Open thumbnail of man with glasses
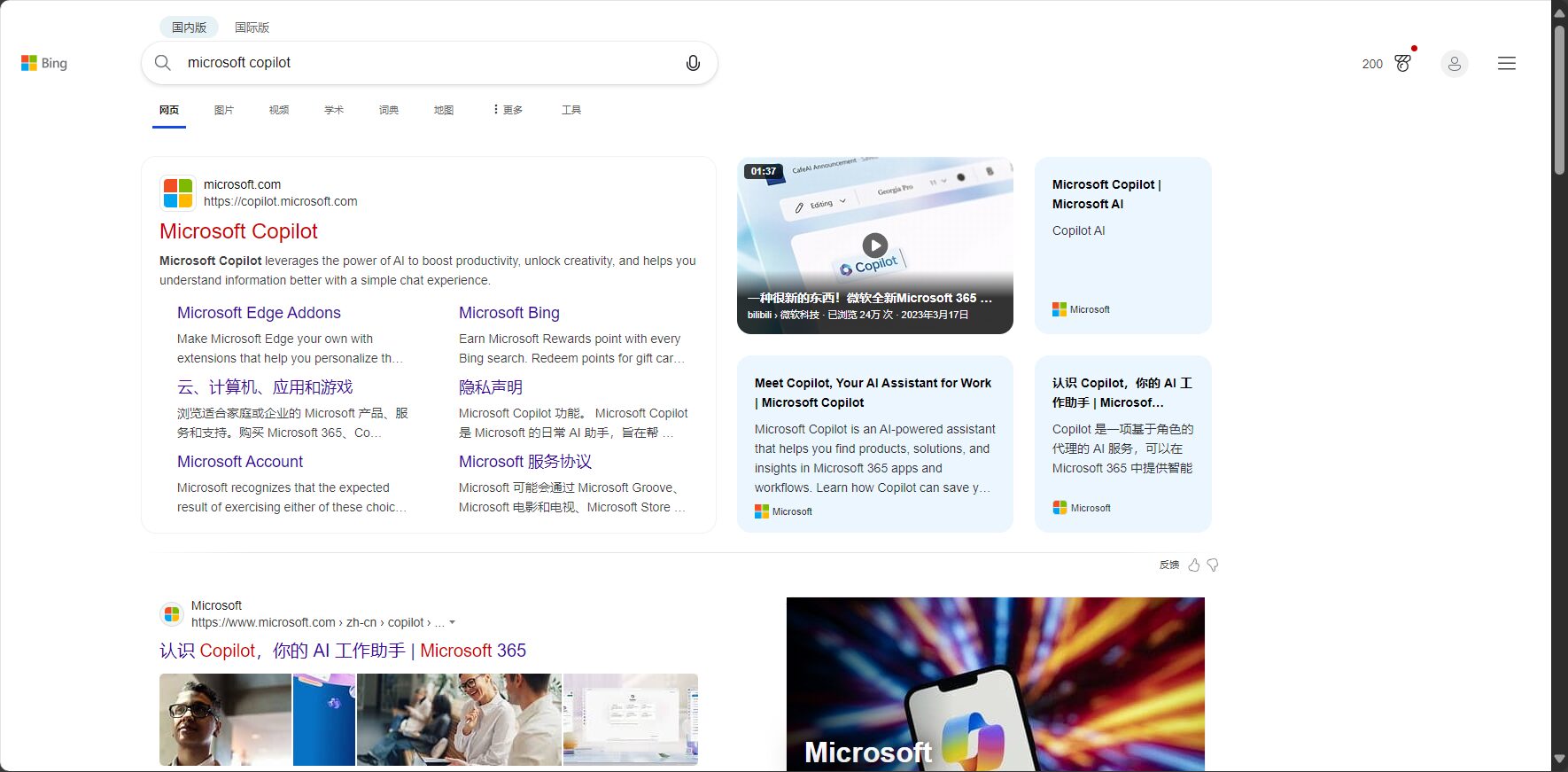This screenshot has height=772, width=1568. [x=225, y=720]
